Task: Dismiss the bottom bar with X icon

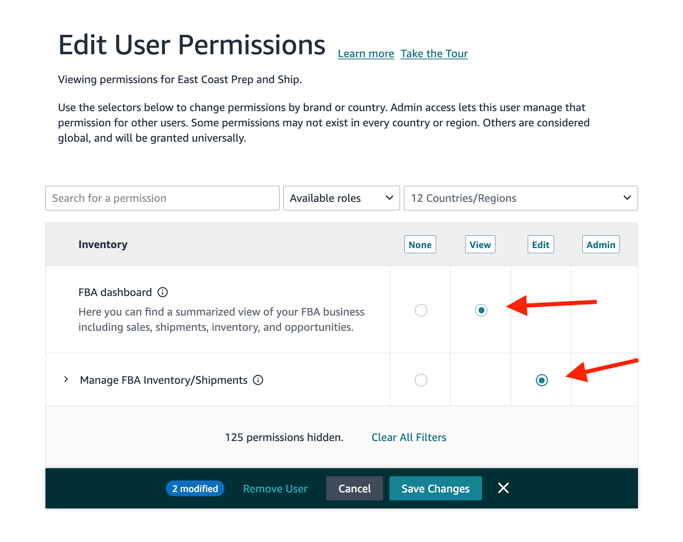Action: [503, 488]
